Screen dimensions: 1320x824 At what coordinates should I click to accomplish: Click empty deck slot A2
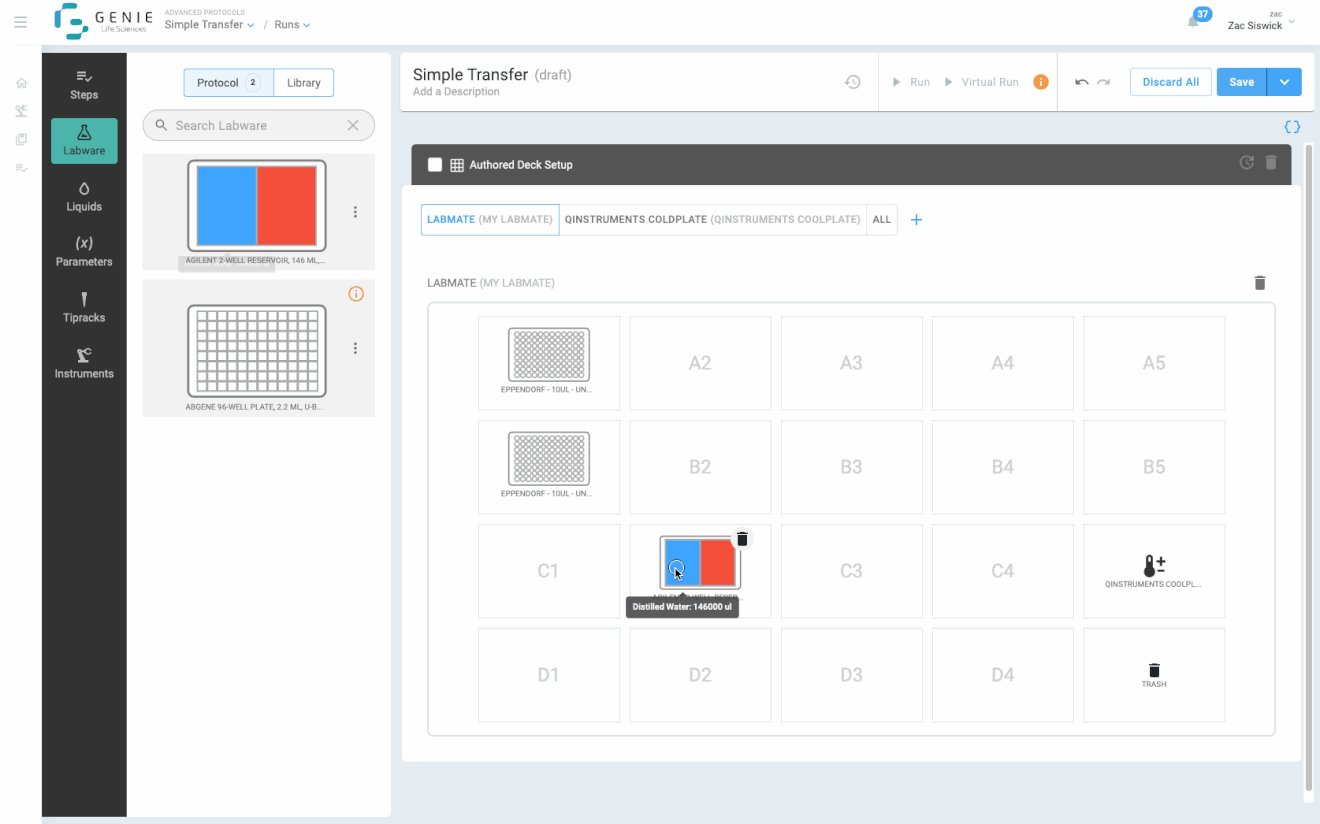[700, 363]
